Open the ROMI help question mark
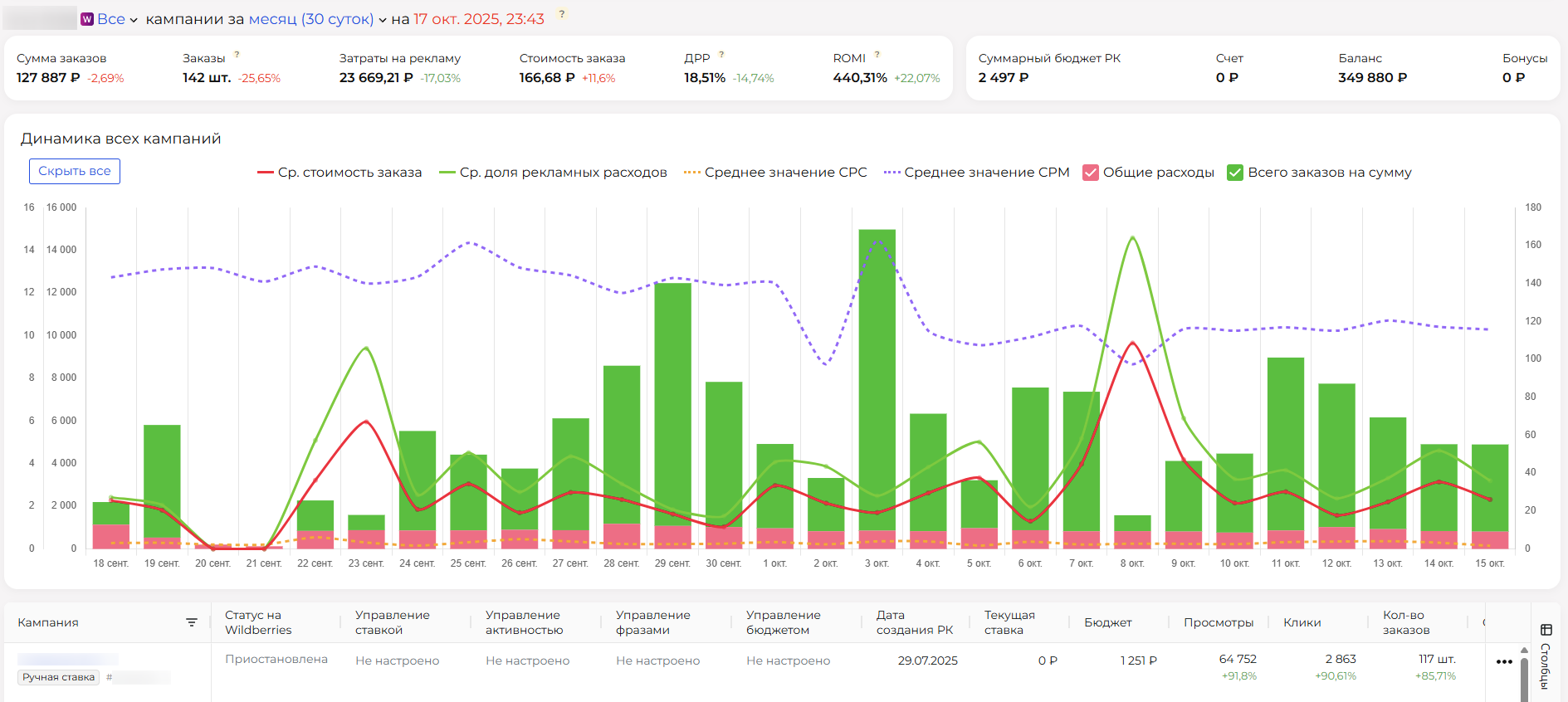1568x702 pixels. pos(877,55)
